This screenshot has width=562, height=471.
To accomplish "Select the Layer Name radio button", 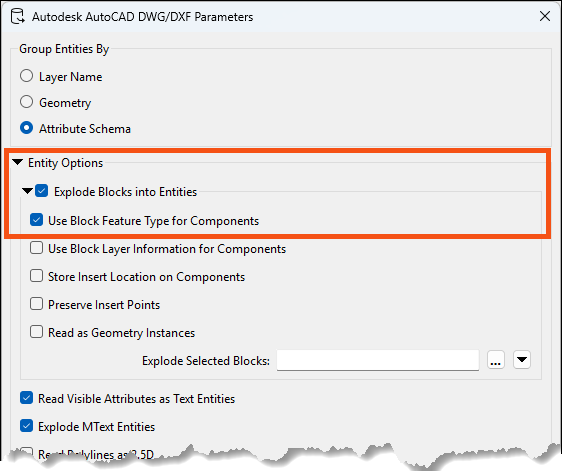I will (x=27, y=76).
